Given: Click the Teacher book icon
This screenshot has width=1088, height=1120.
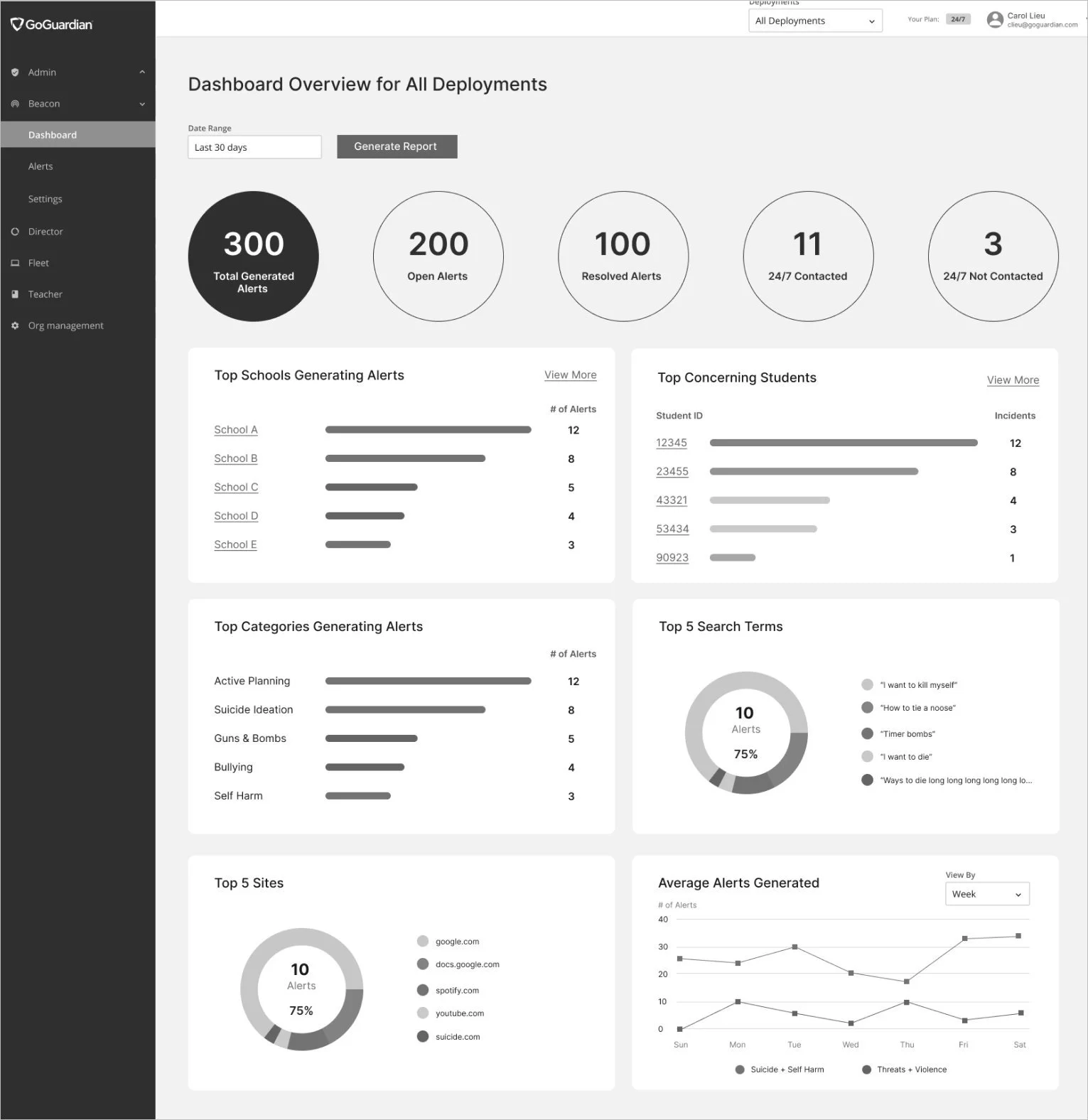Looking at the screenshot, I should tap(15, 294).
